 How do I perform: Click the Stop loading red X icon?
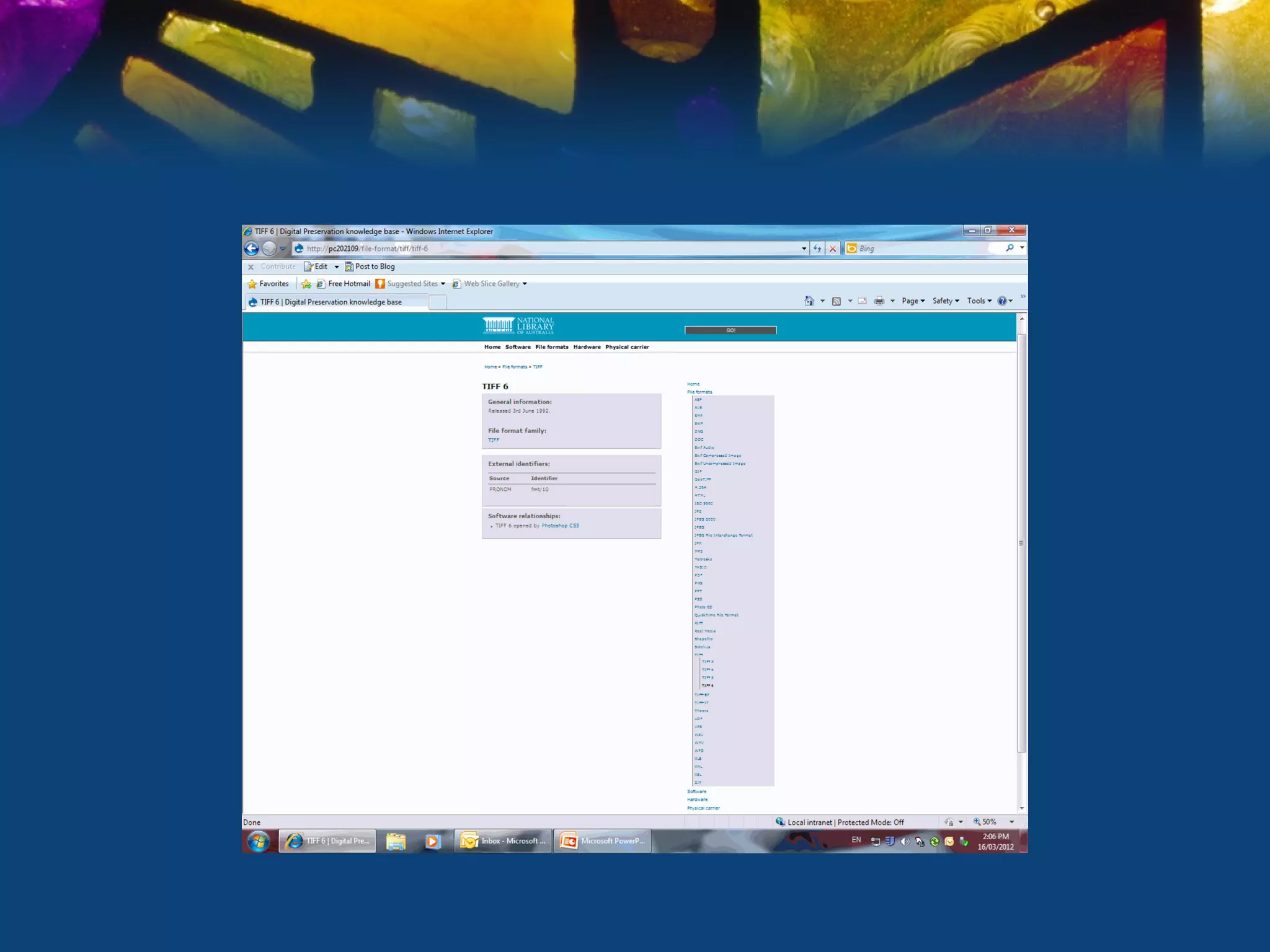(x=833, y=249)
